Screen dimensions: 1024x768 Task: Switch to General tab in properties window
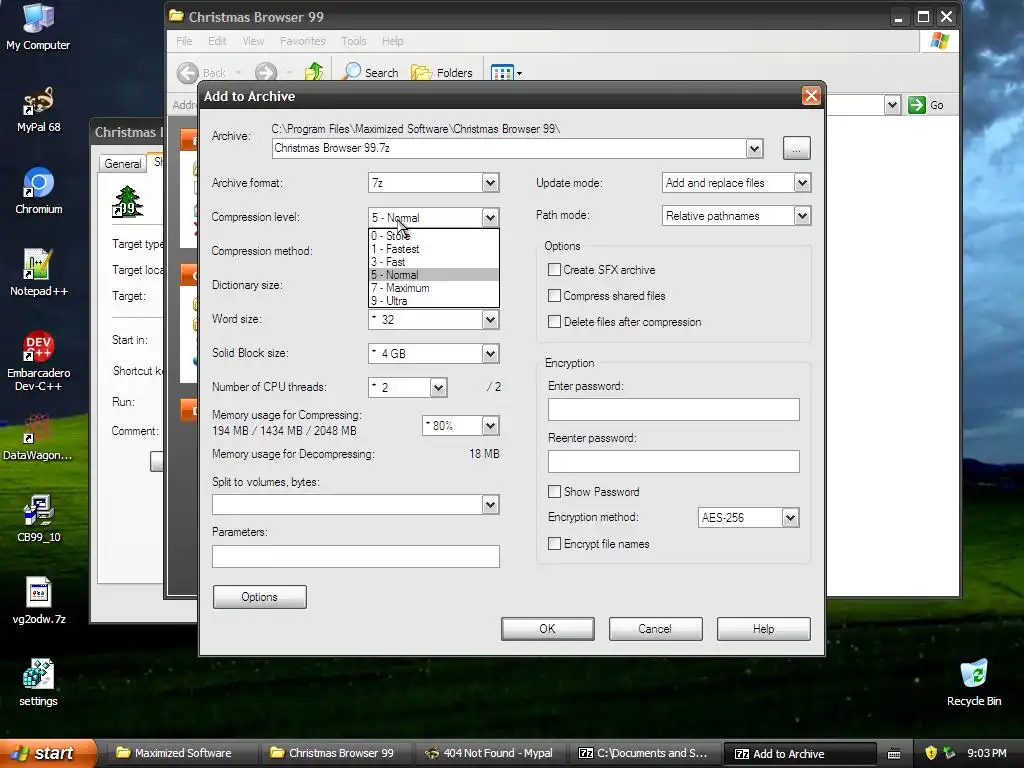pyautogui.click(x=123, y=163)
